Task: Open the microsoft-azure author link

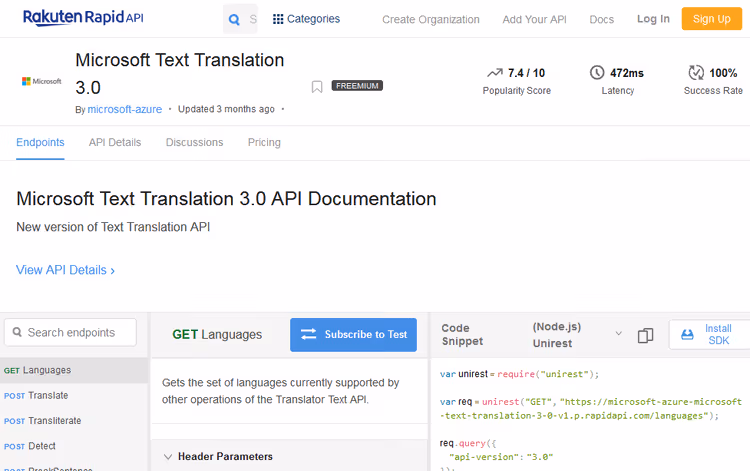Action: tap(124, 110)
